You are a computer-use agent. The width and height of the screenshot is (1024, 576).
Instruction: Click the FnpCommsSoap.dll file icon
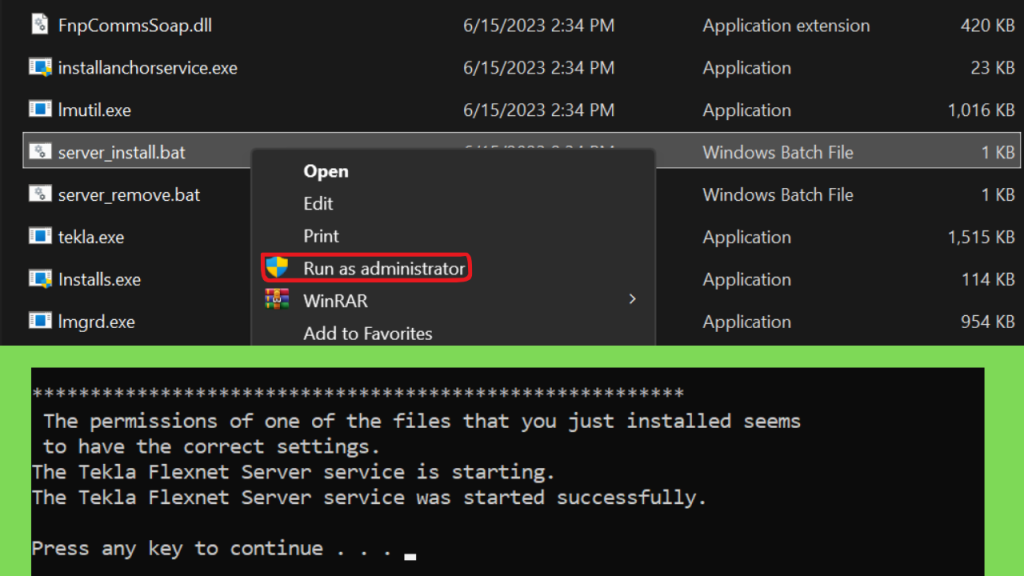[x=40, y=25]
